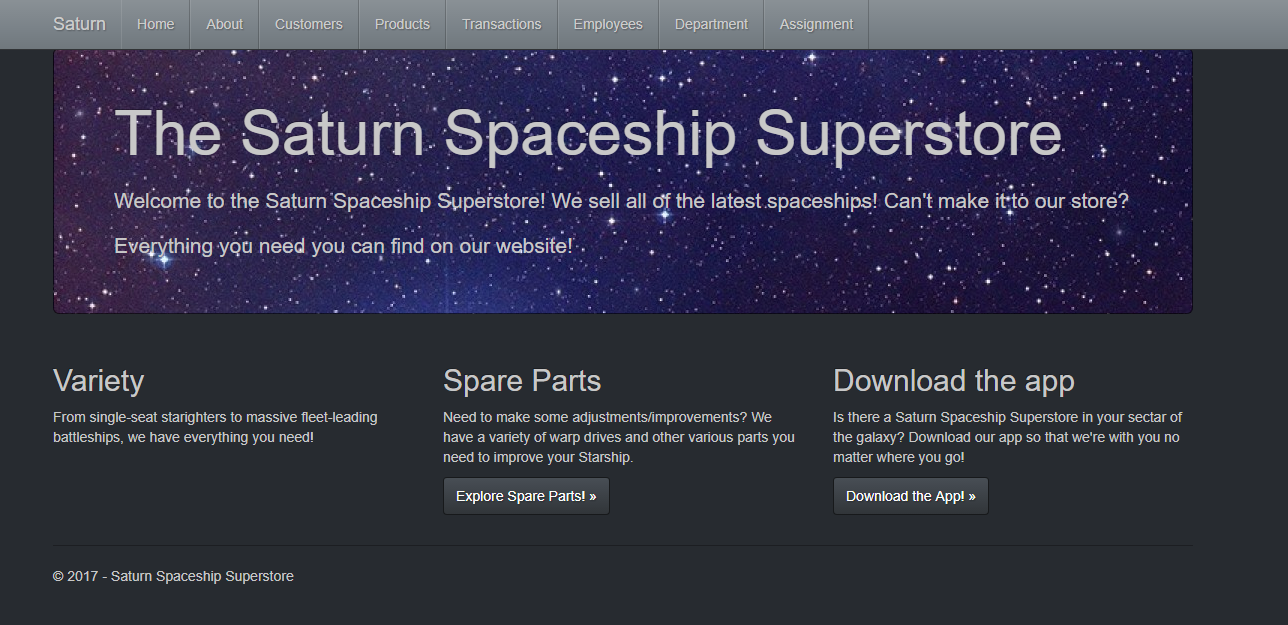Viewport: 1288px width, 625px height.
Task: Click the Department nav link
Action: 711,24
